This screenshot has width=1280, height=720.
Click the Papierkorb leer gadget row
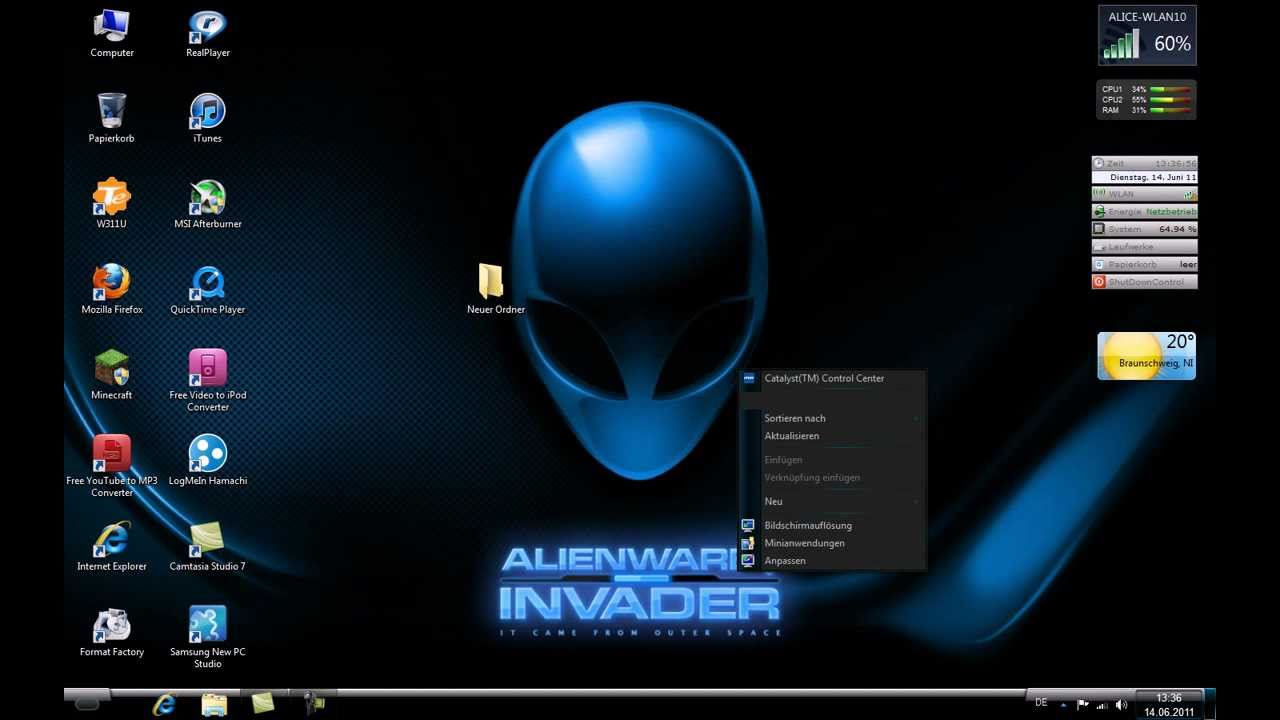[1144, 265]
